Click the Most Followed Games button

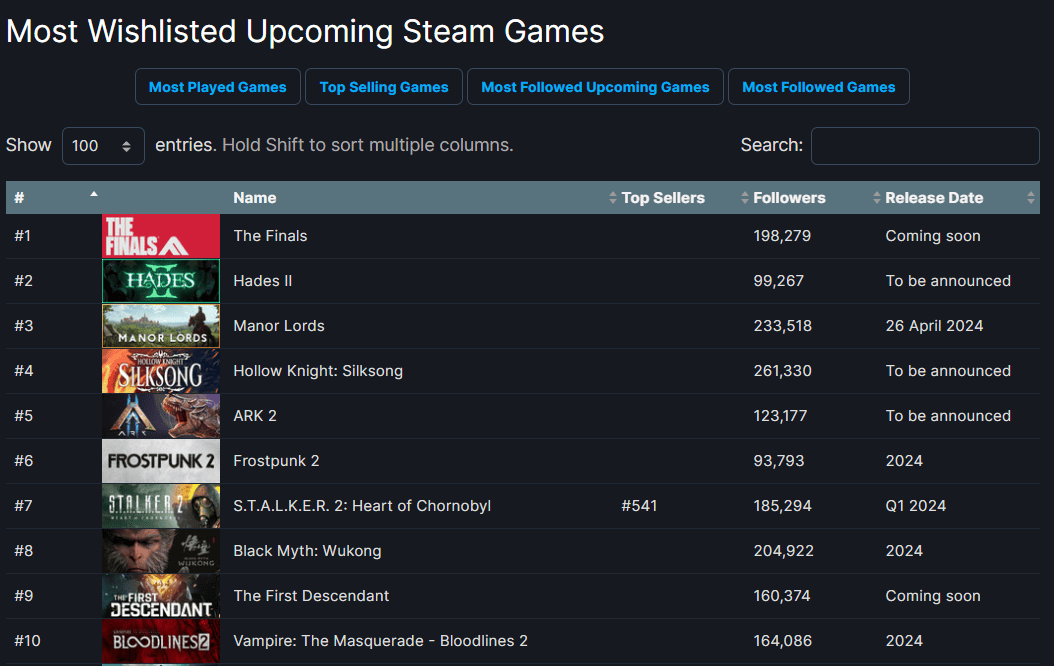tap(818, 86)
